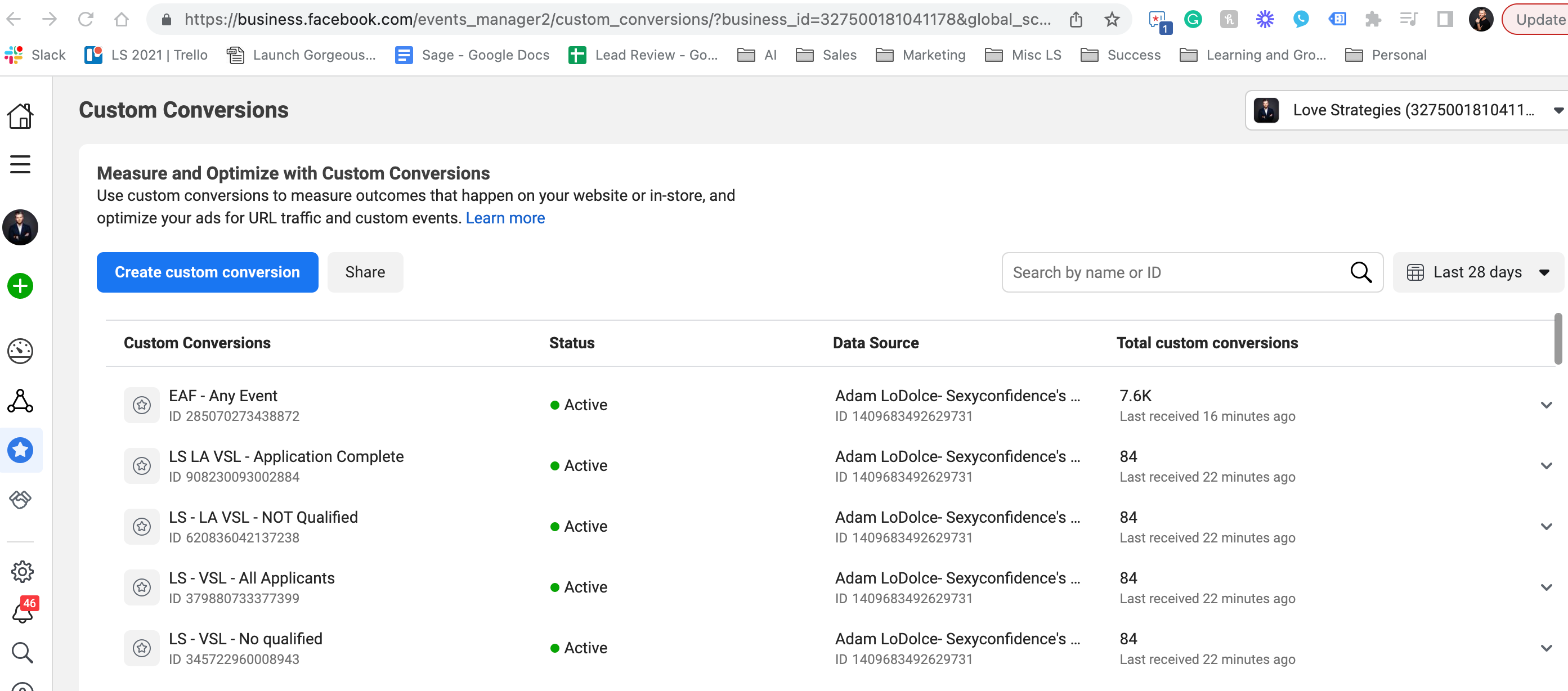
Task: Open the Misc LS bookmarks folder
Action: tap(1023, 55)
